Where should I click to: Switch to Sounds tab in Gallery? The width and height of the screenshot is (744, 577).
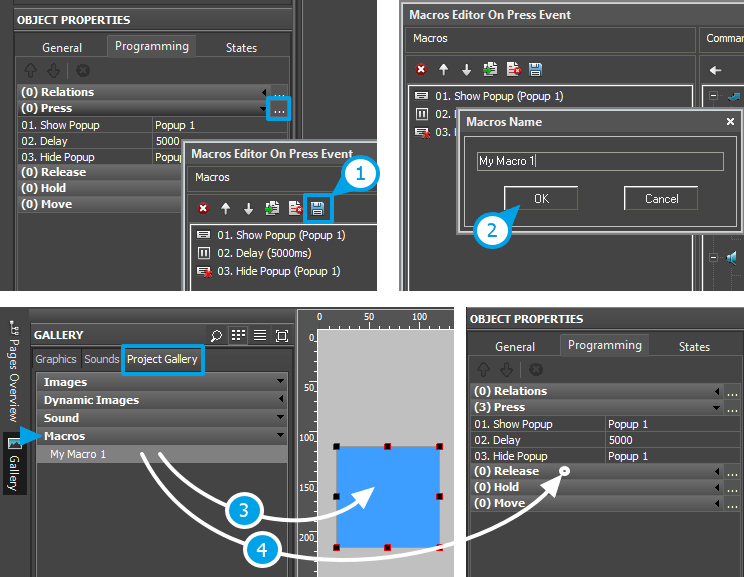[x=101, y=359]
